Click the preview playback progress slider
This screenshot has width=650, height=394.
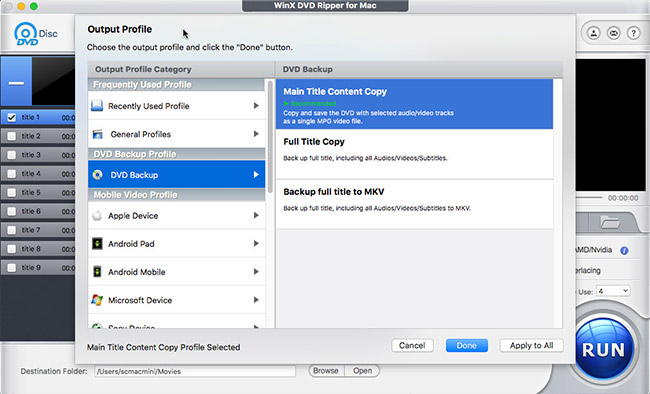tap(589, 198)
